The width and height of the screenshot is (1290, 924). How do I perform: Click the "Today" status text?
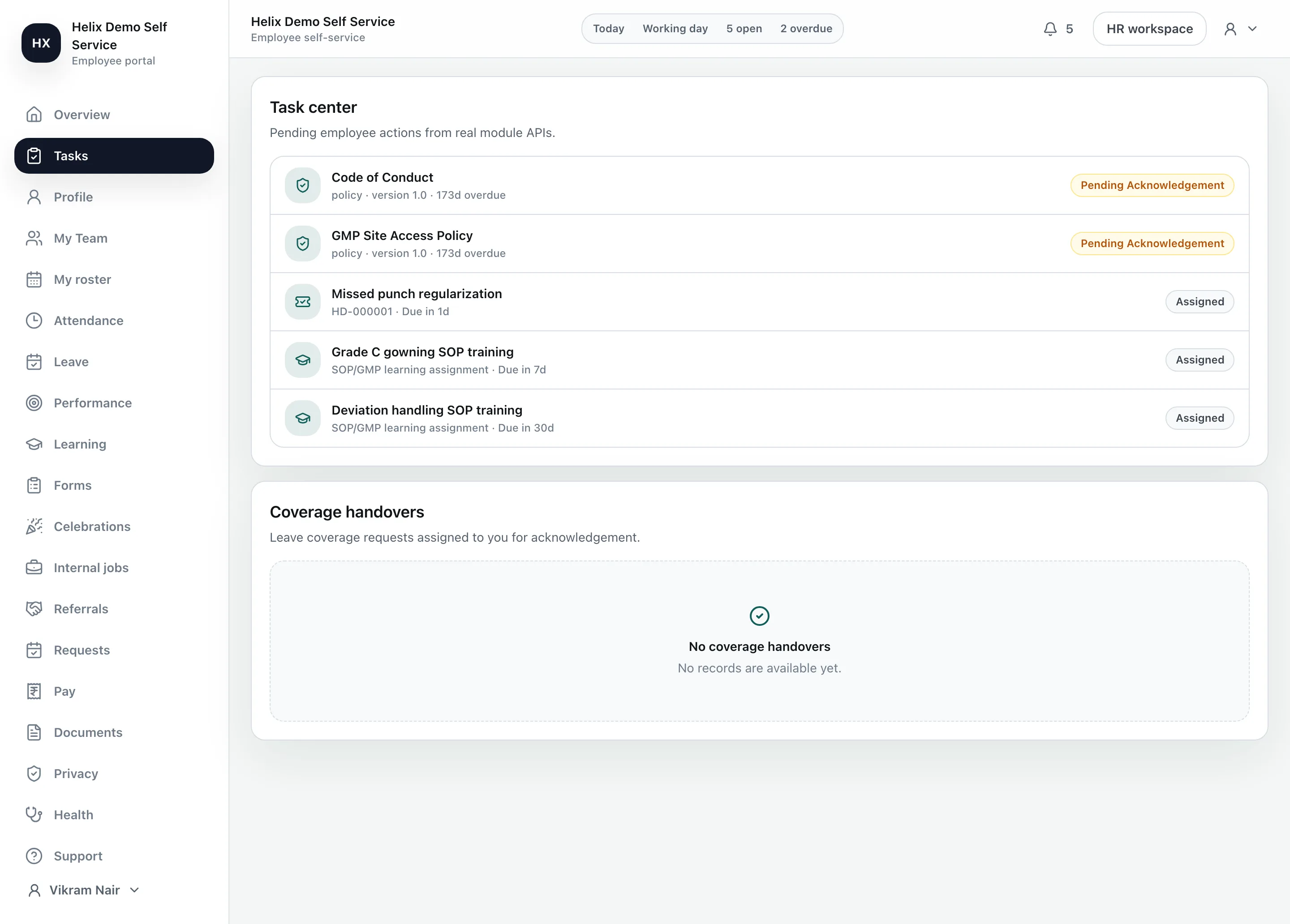coord(609,29)
